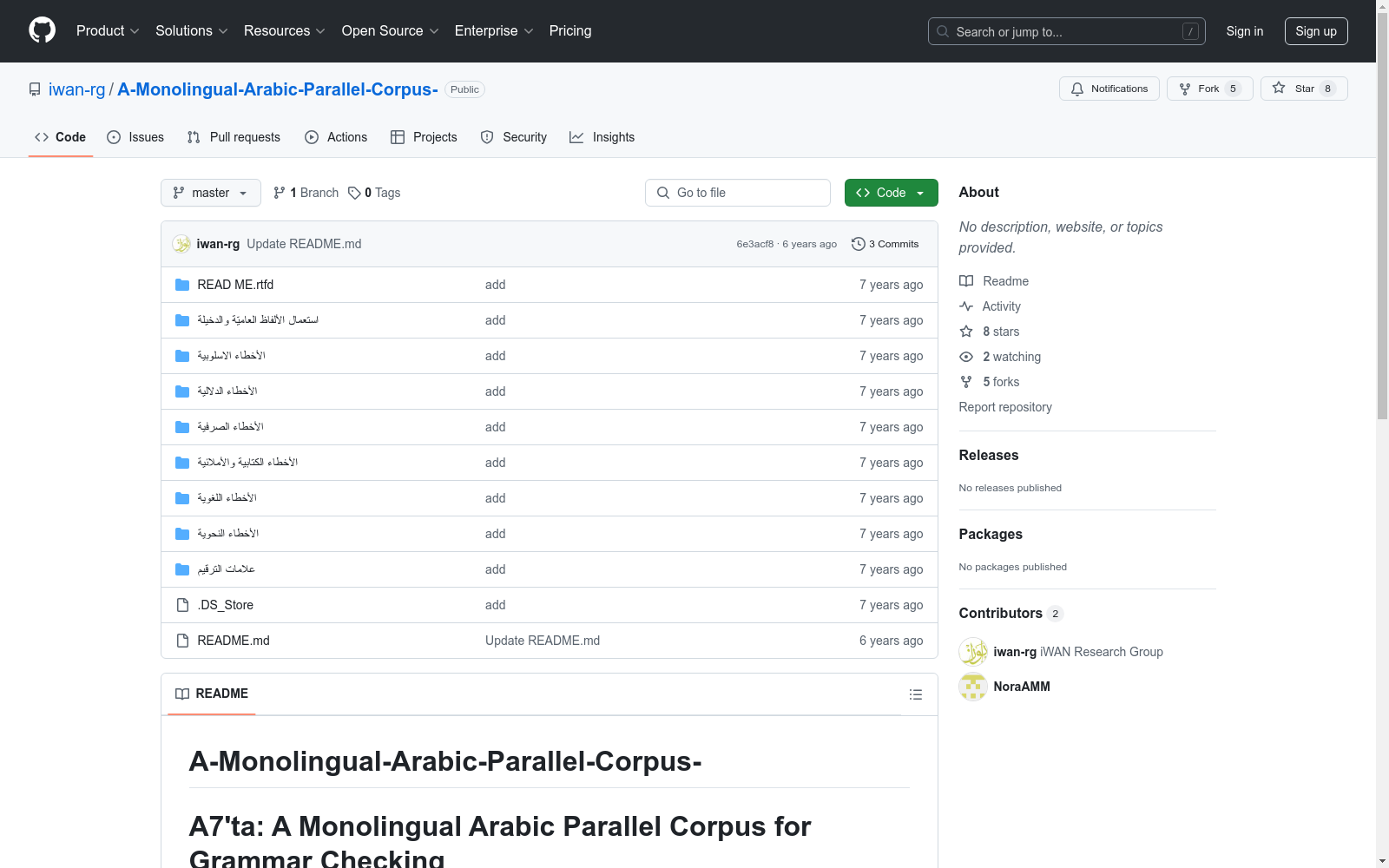1389x868 pixels.
Task: Click the repository icon before iwan-rg
Action: [x=35, y=89]
